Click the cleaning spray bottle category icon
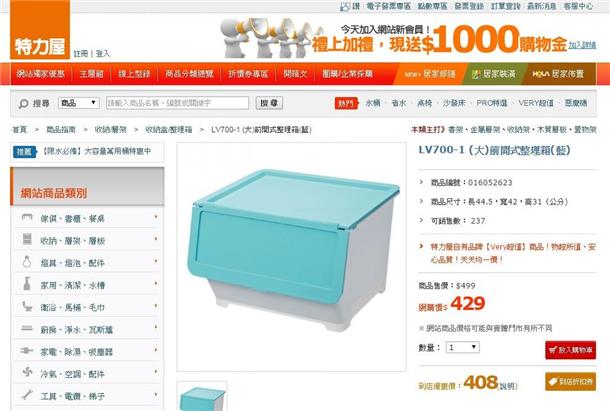Viewport: 610px width, 411px height. [x=27, y=284]
